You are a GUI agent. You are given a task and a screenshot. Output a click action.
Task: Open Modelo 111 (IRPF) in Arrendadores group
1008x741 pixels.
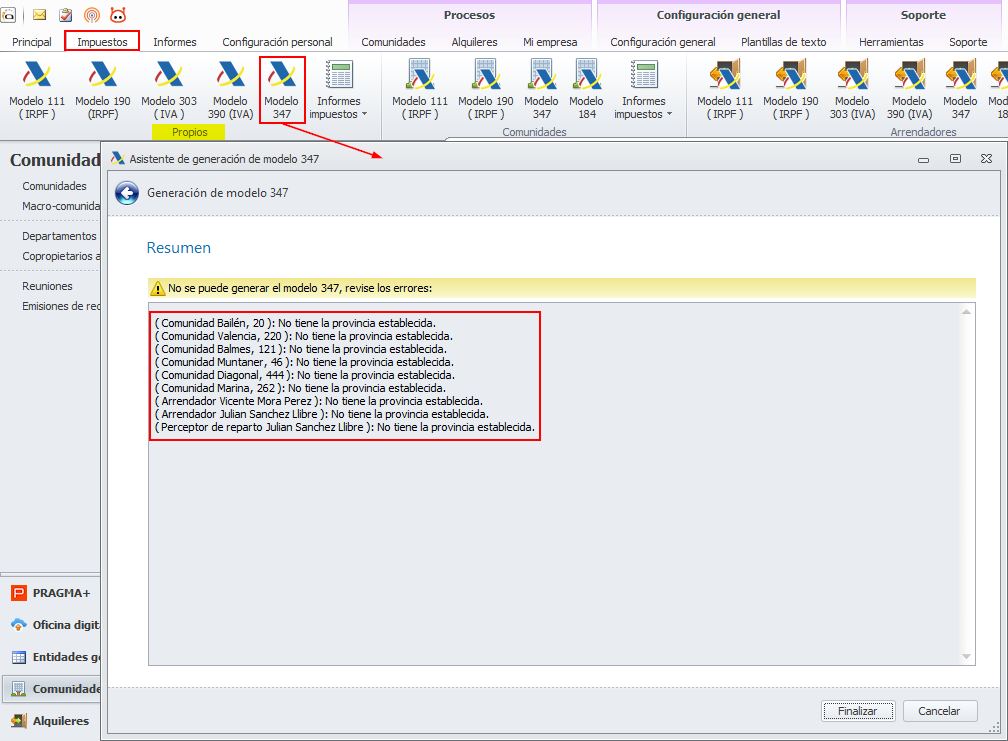pyautogui.click(x=724, y=89)
